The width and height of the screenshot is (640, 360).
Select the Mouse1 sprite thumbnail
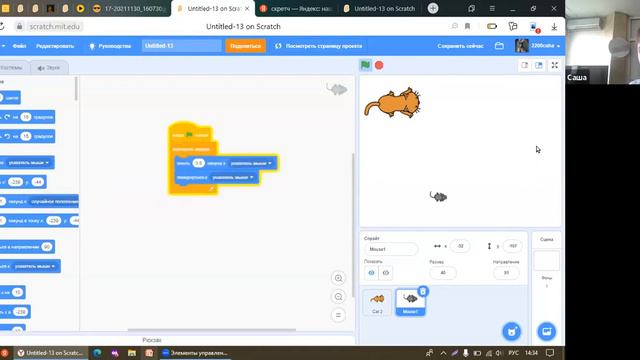pyautogui.click(x=410, y=302)
